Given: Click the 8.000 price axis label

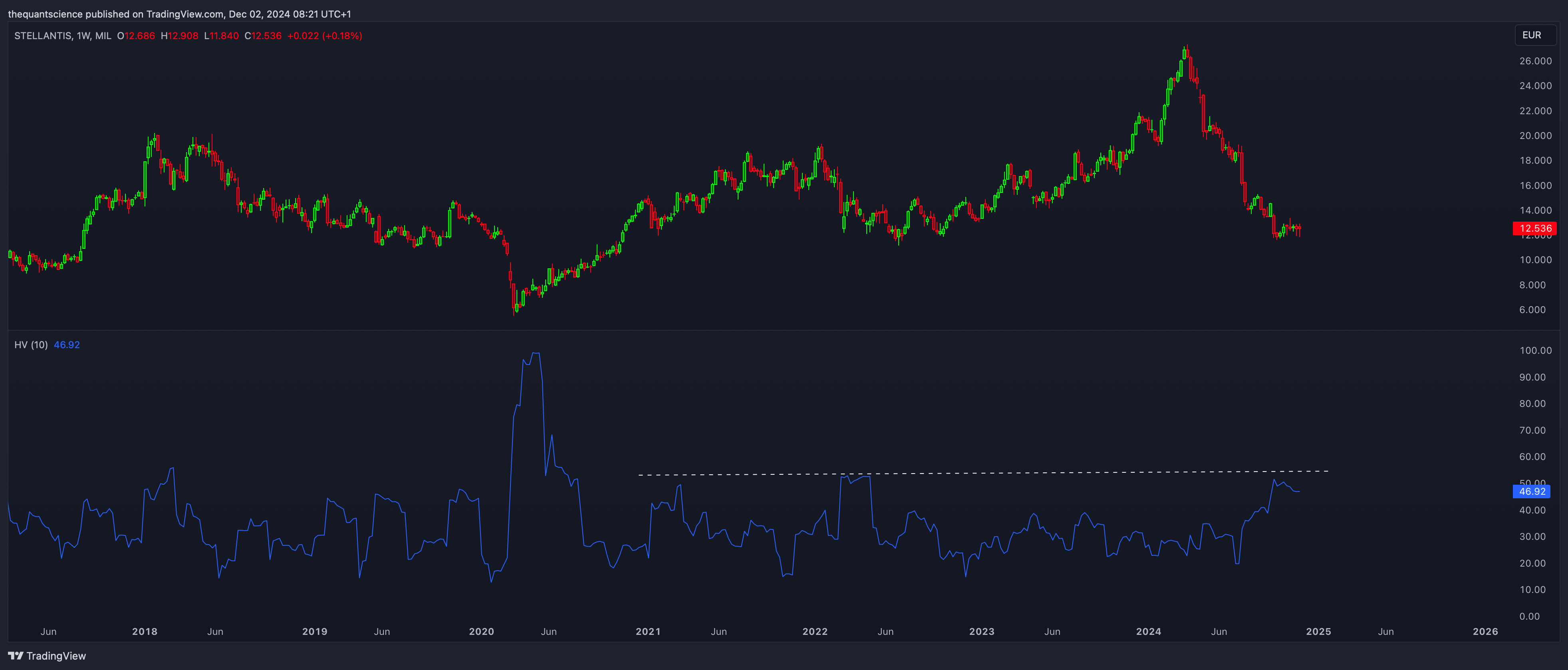Looking at the screenshot, I should 1532,285.
